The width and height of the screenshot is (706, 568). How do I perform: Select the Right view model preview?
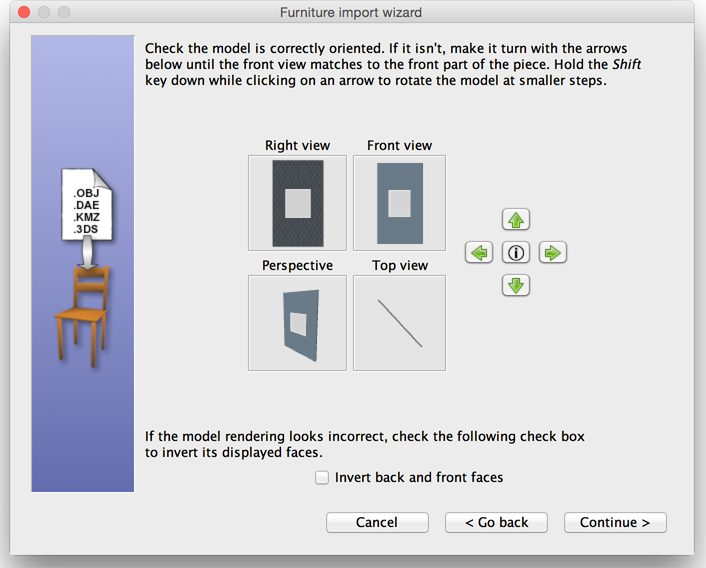(x=297, y=203)
